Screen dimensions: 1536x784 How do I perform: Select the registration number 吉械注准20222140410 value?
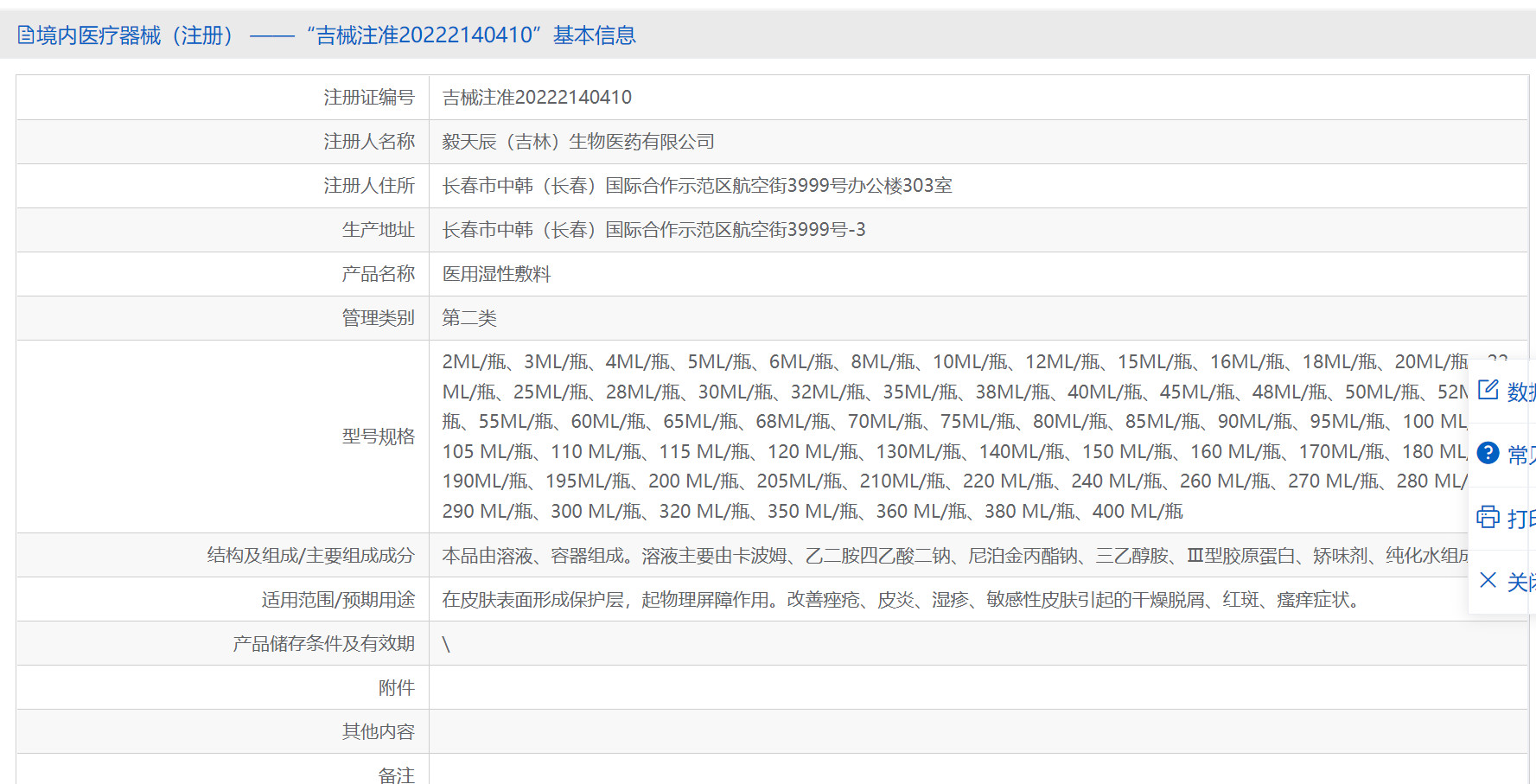coord(537,98)
